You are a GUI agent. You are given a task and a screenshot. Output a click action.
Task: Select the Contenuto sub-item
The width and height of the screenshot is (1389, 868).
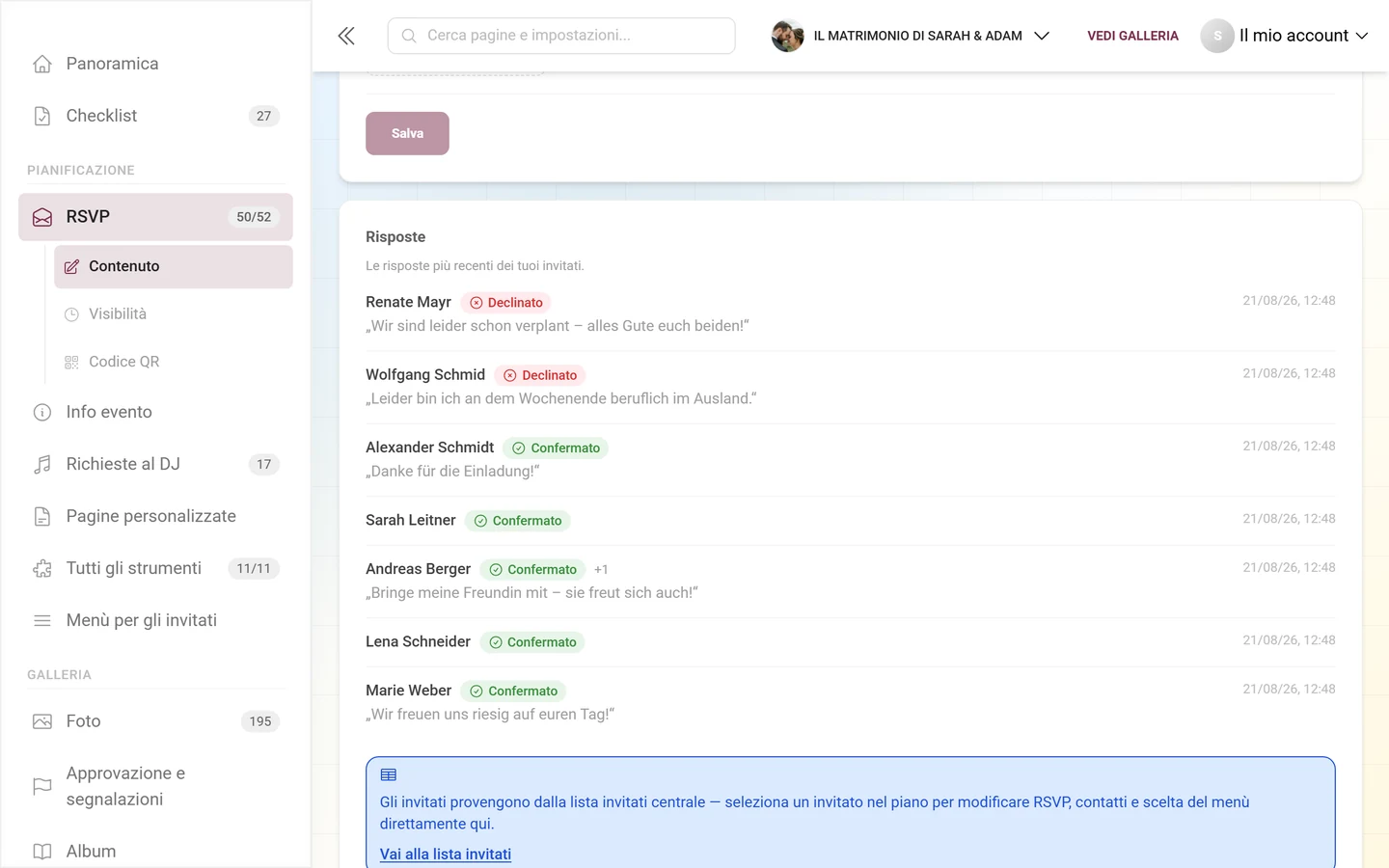(174, 266)
